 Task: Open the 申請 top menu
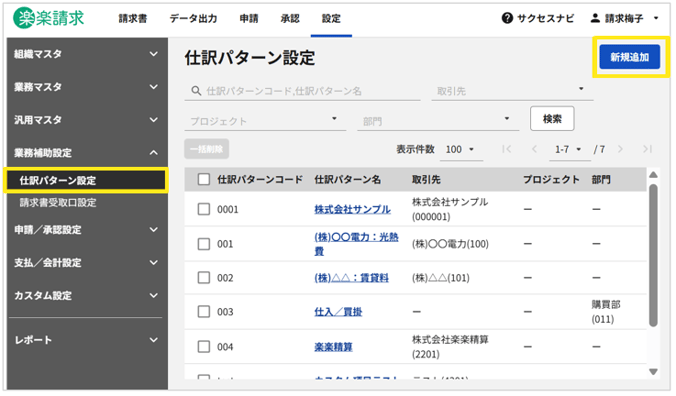(x=249, y=19)
